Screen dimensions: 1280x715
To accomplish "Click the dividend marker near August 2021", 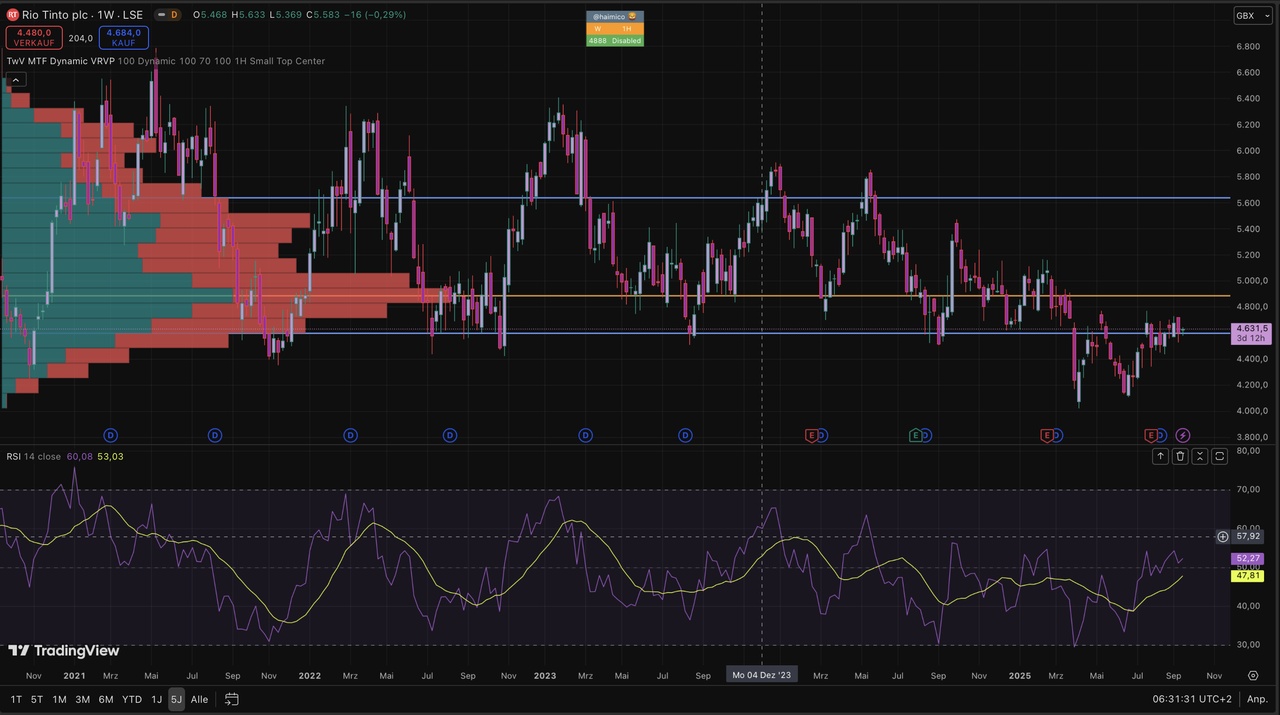I will click(215, 435).
